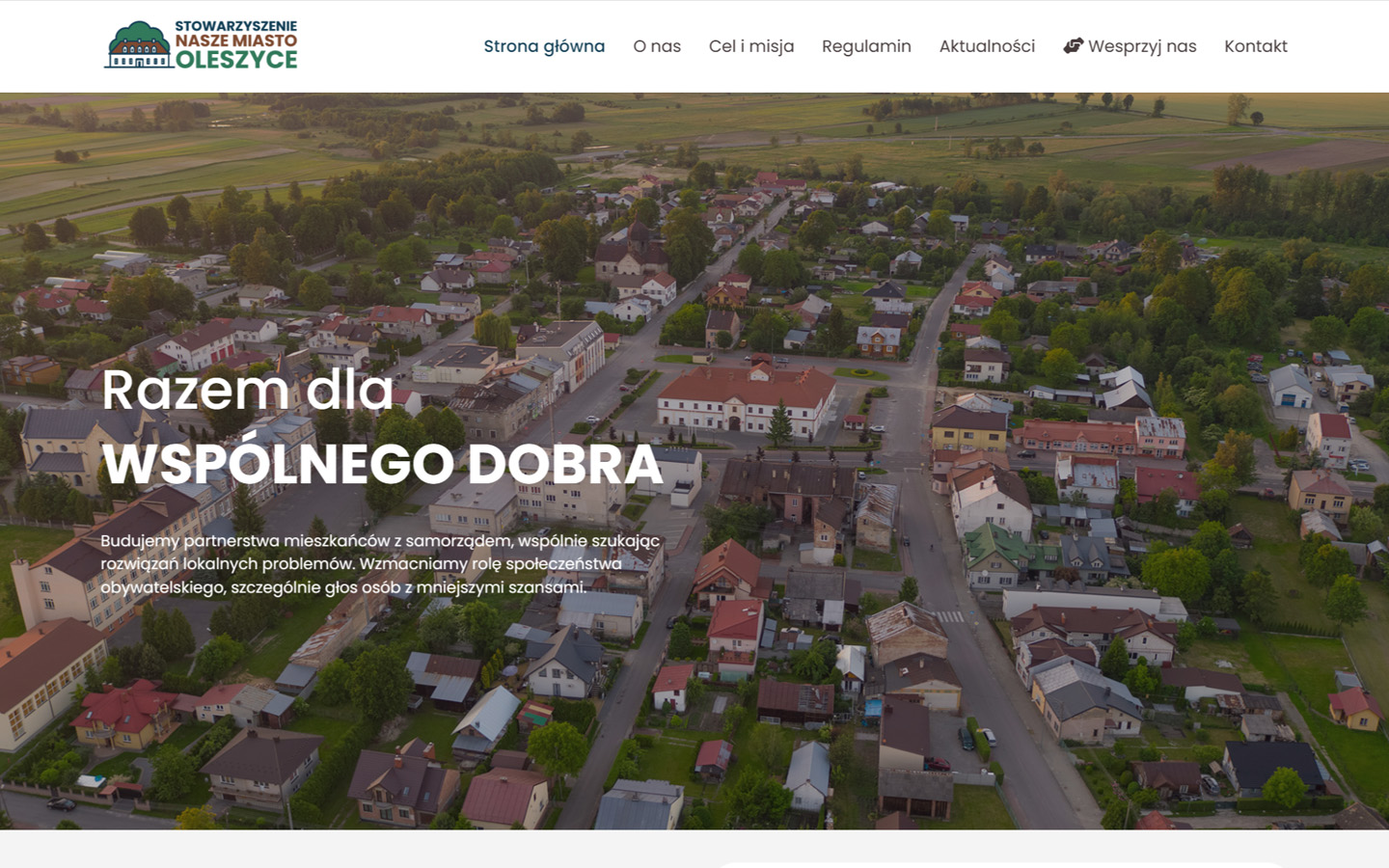1389x868 pixels.
Task: Open the Kontakt page
Action: click(x=1255, y=45)
